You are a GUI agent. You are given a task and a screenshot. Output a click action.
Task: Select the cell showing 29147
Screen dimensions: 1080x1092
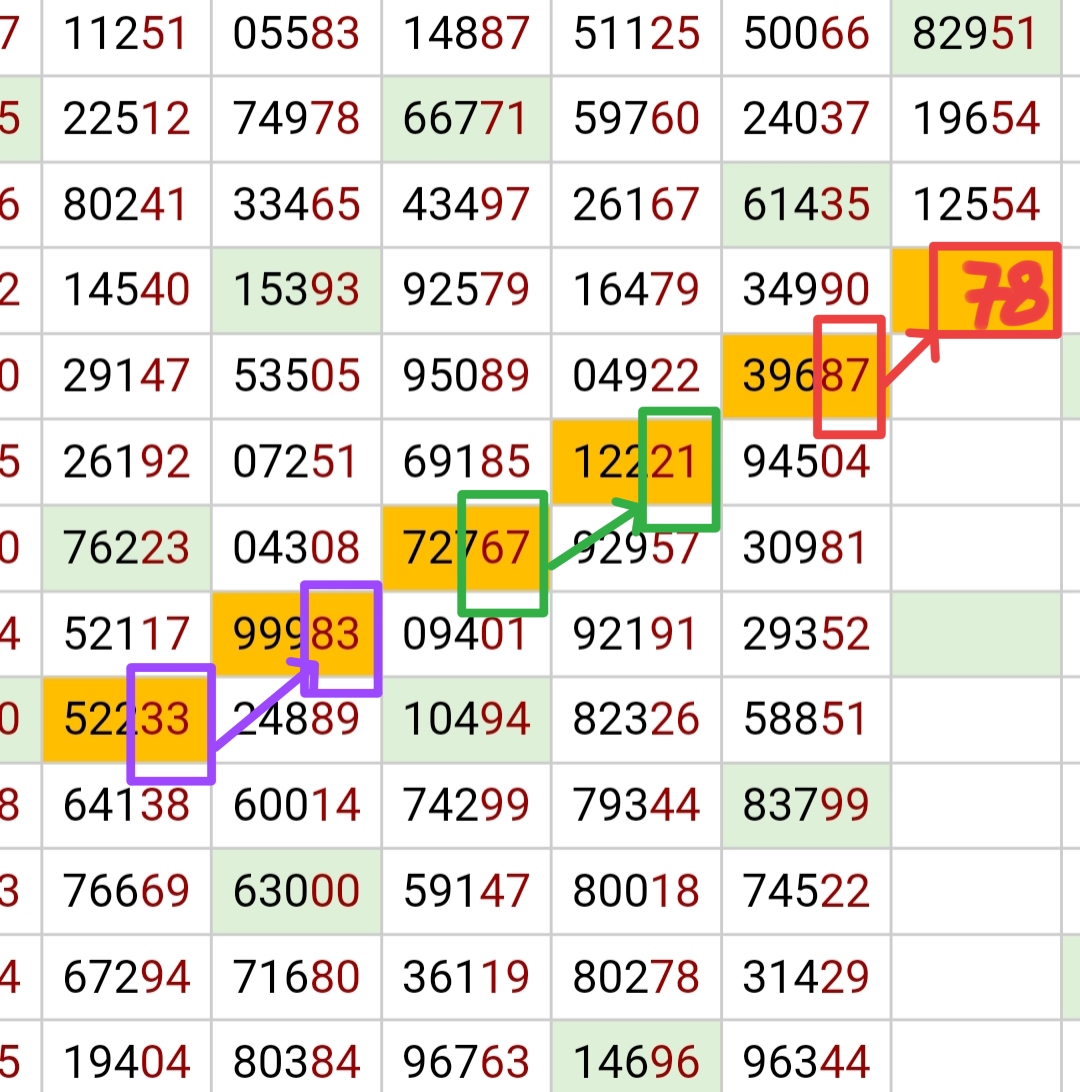coord(126,376)
